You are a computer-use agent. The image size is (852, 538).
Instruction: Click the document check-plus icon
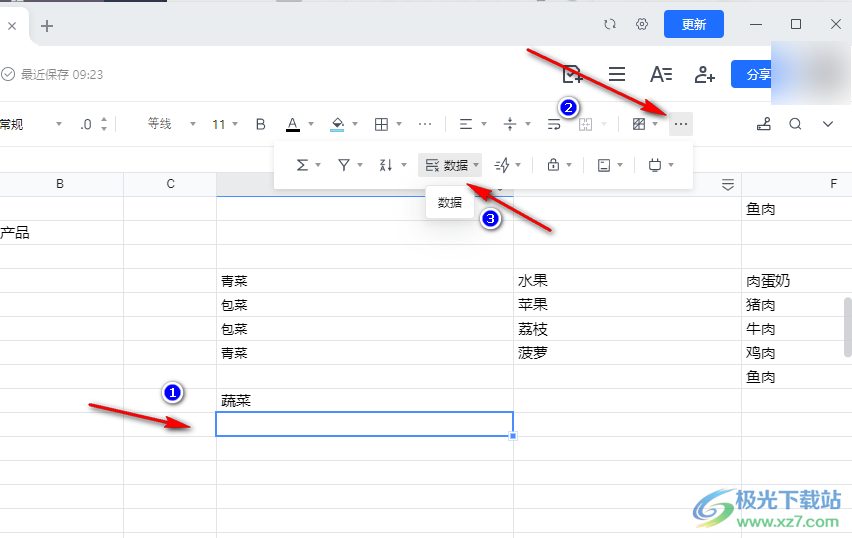pyautogui.click(x=572, y=74)
